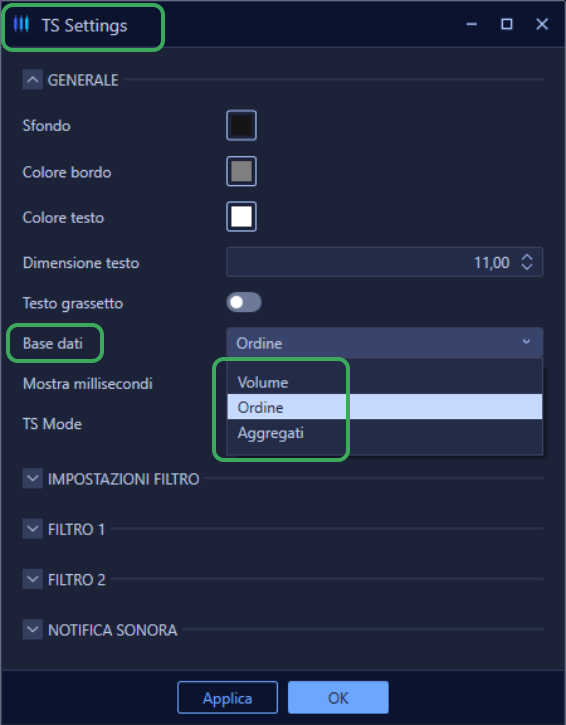Collapse the GENERALE section chevron
Screen dimensions: 566x725
click(32, 80)
